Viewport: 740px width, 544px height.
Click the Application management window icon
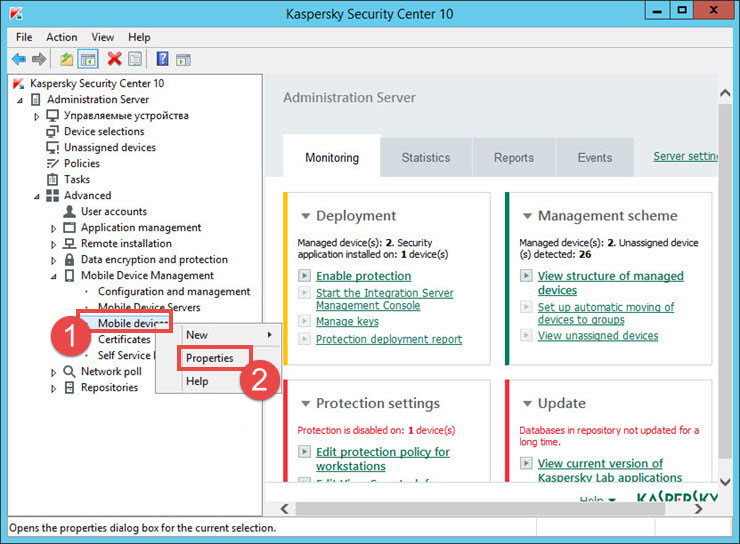(x=69, y=227)
